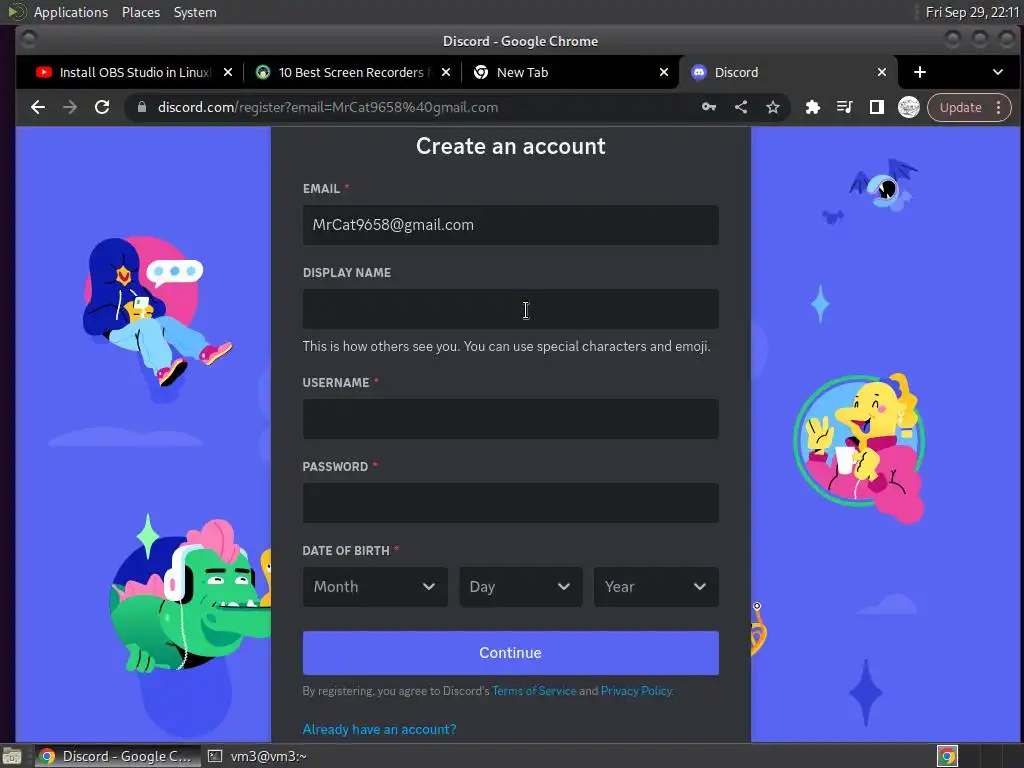Open a new tab with the plus icon
Image resolution: width=1024 pixels, height=768 pixels.
(920, 72)
